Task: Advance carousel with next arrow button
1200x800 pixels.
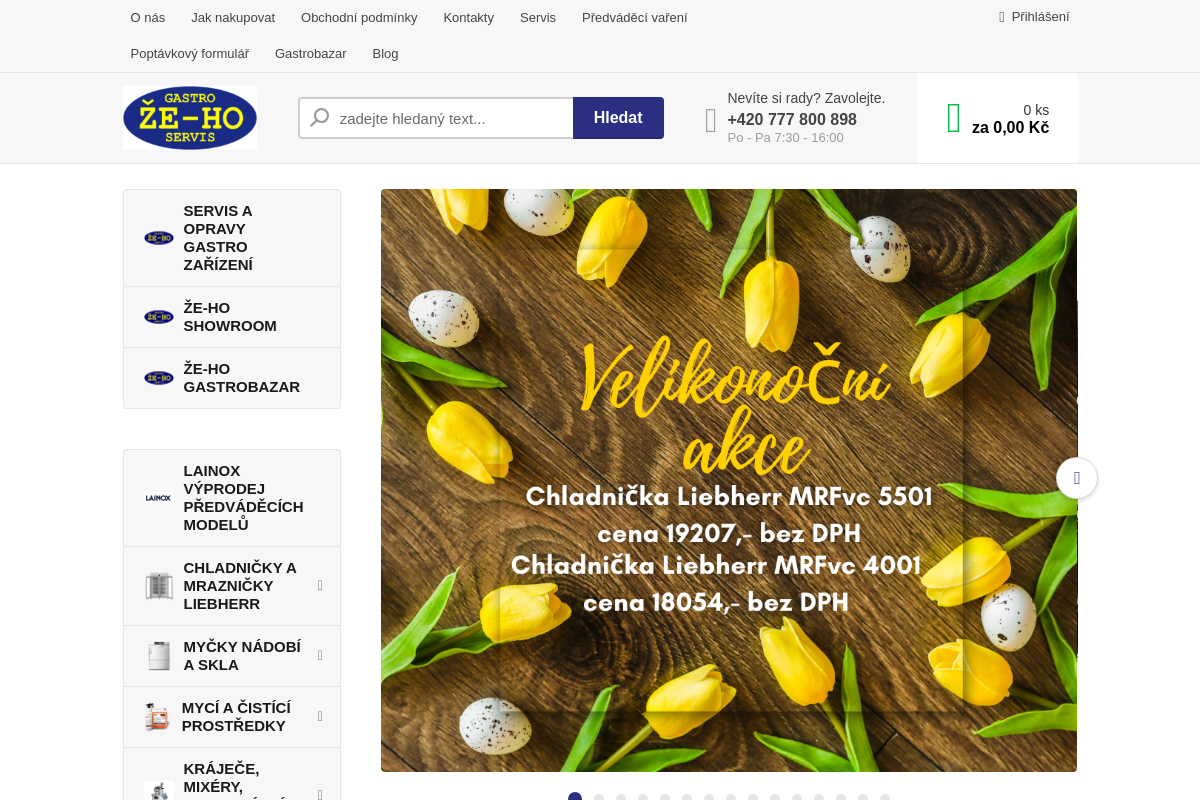Action: [x=1077, y=478]
